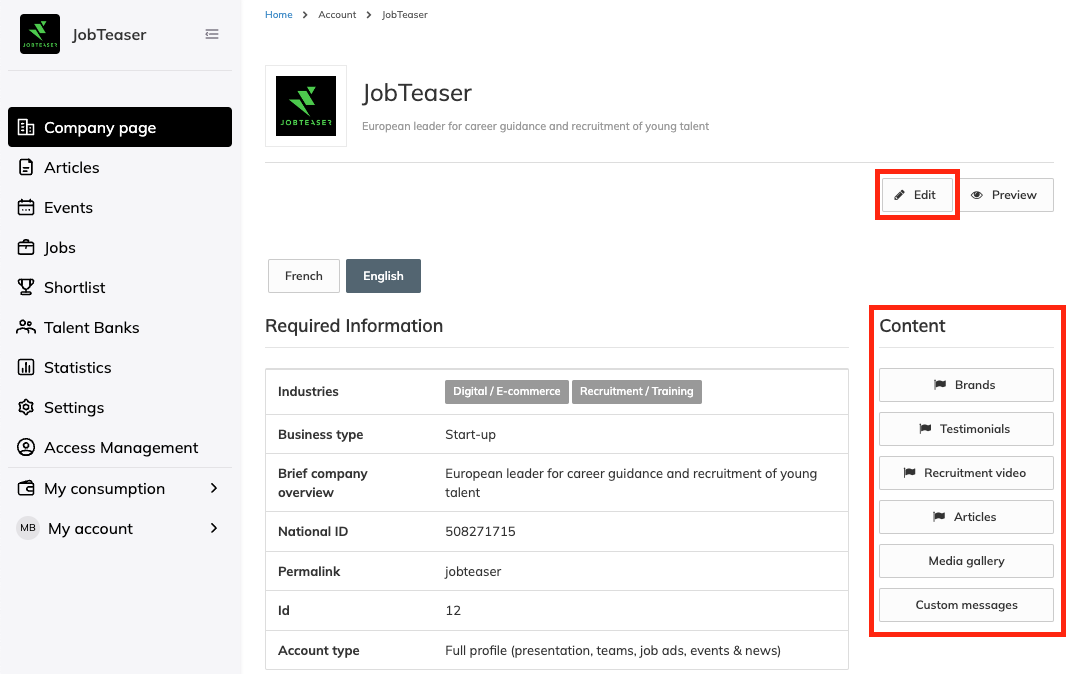
Task: Click the Talent Banks people icon
Action: coord(26,327)
